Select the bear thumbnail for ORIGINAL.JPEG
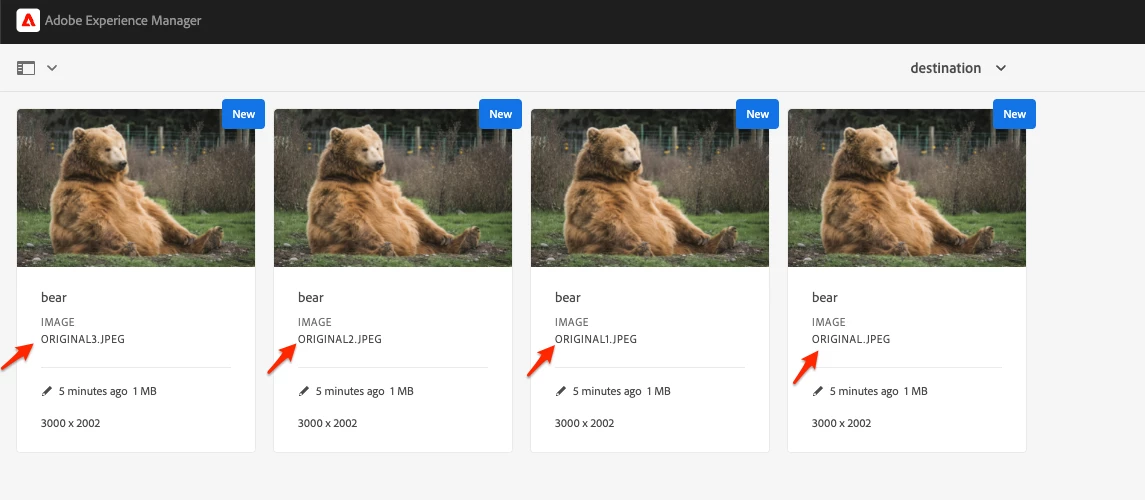 907,188
